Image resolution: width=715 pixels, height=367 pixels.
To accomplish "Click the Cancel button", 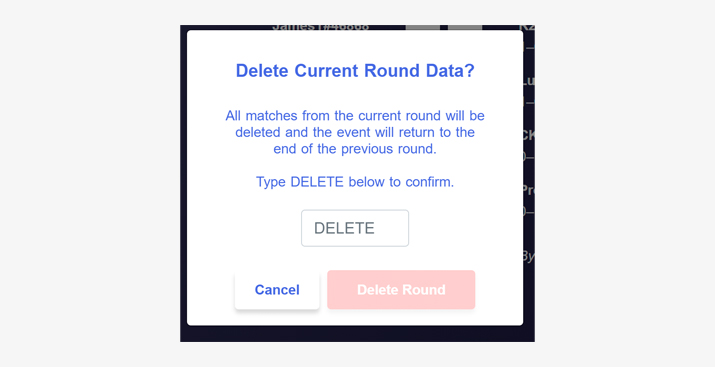I will [277, 290].
